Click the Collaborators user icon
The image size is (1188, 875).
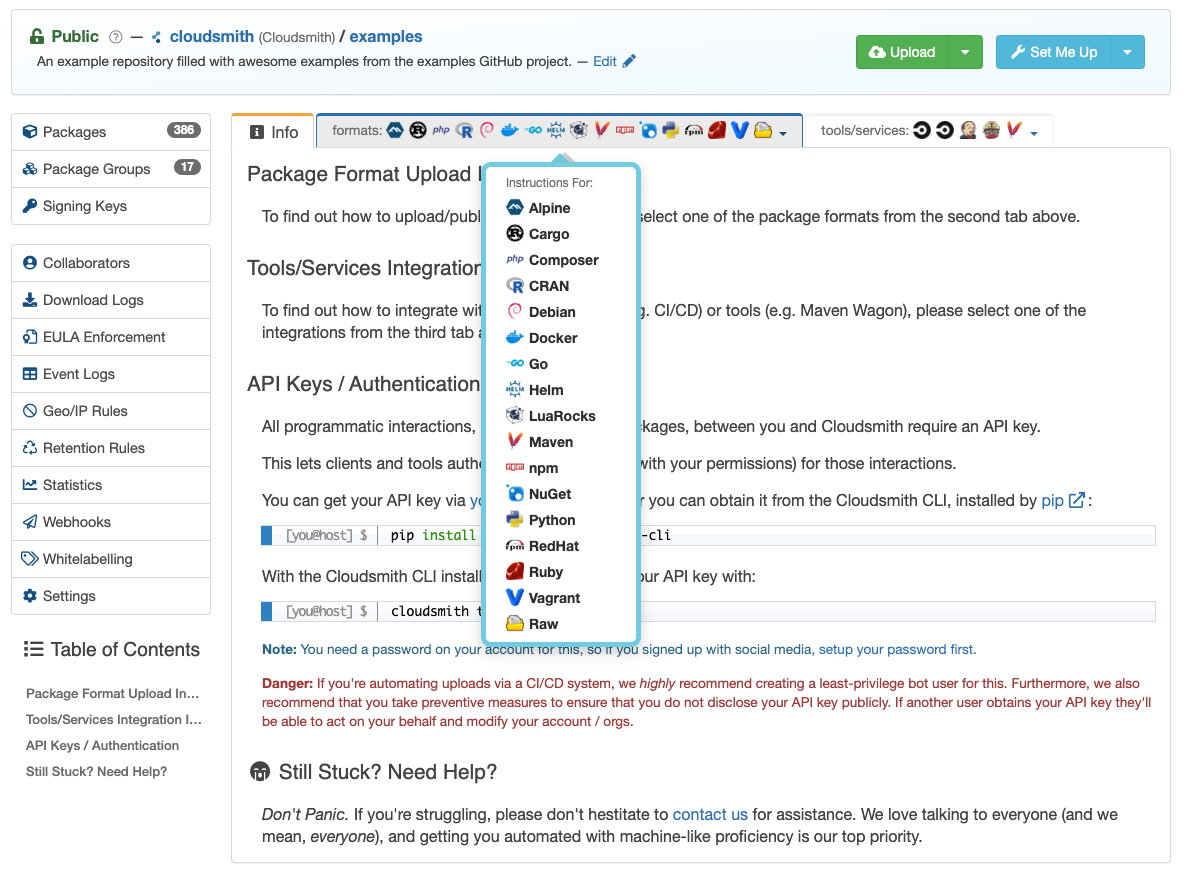[30, 262]
